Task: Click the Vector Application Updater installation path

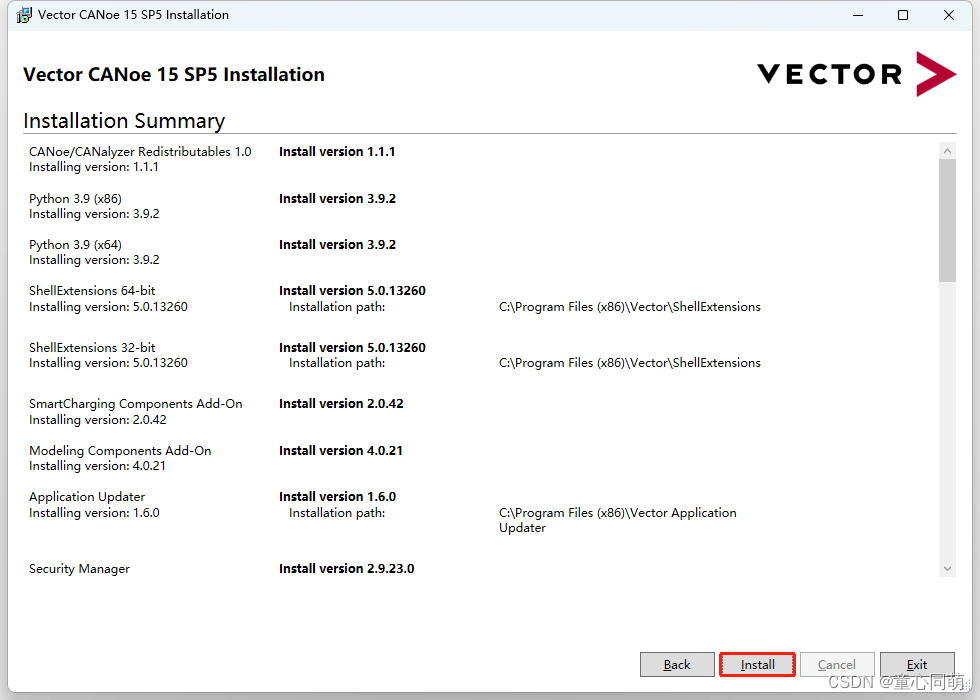Action: pos(618,520)
